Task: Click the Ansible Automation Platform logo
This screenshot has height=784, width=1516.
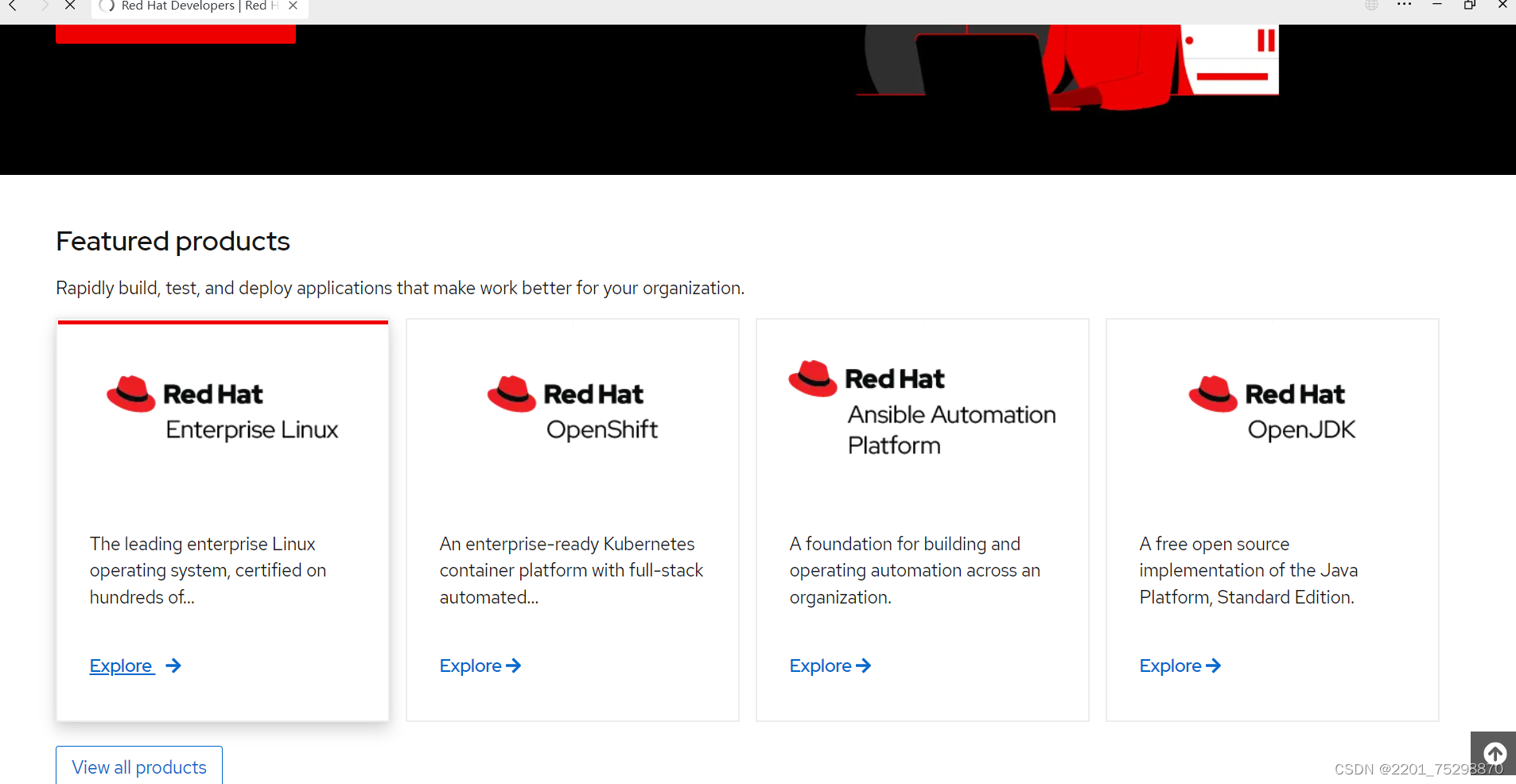Action: 922,409
